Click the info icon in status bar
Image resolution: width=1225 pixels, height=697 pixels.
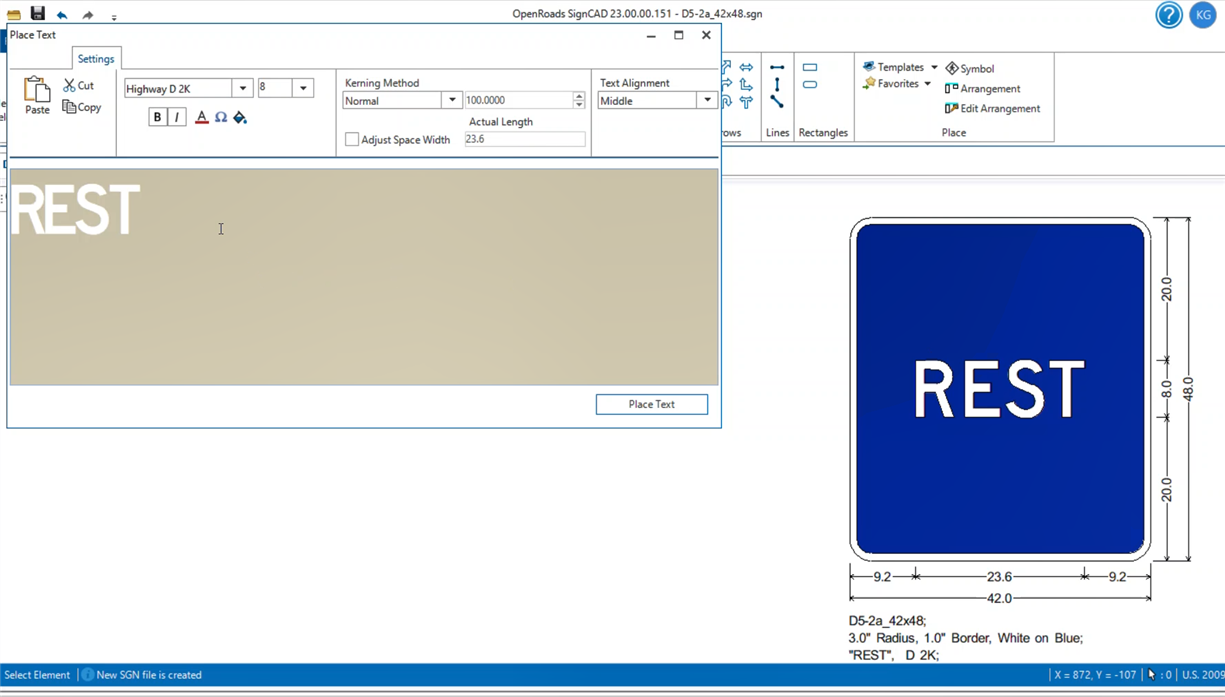point(88,675)
